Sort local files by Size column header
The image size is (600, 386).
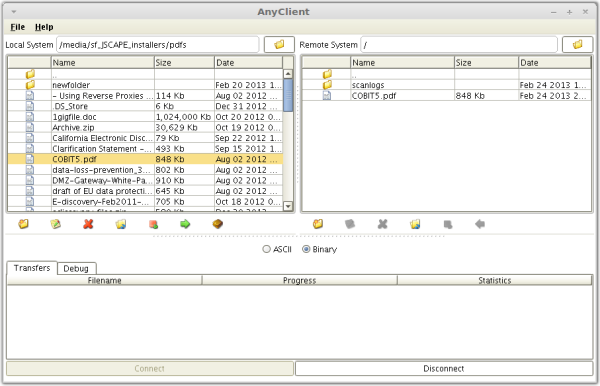pyautogui.click(x=184, y=62)
